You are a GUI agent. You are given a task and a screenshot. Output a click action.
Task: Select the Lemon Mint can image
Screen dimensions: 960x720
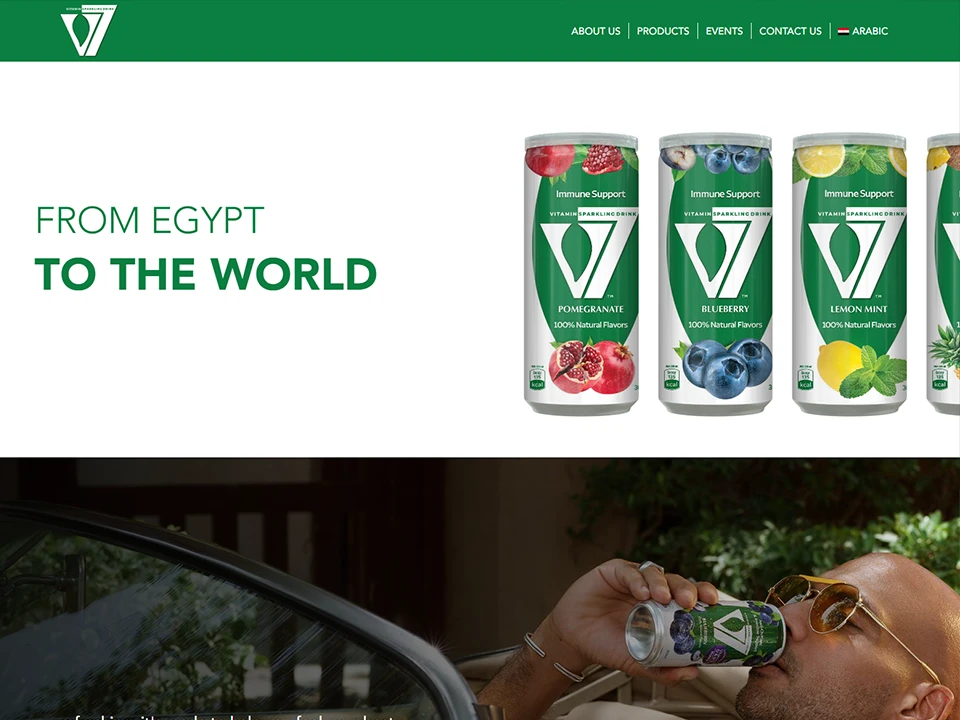[849, 274]
